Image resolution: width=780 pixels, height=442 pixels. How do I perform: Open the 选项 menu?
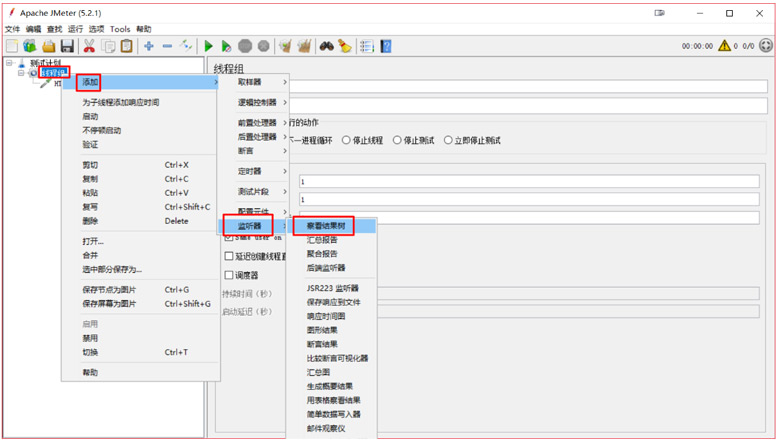point(97,29)
